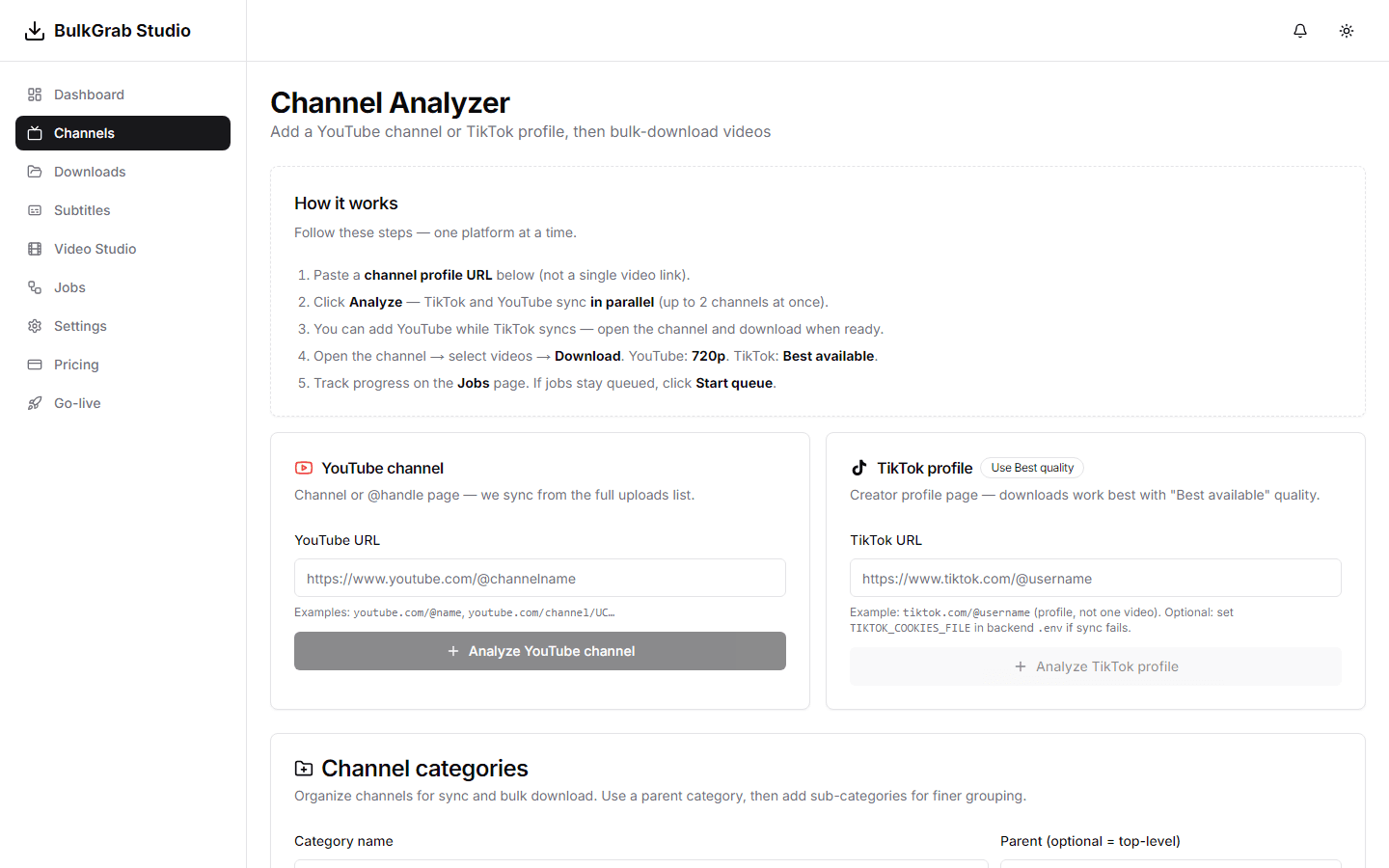
Task: Click the 'TikTok URL' field label
Action: [x=885, y=540]
